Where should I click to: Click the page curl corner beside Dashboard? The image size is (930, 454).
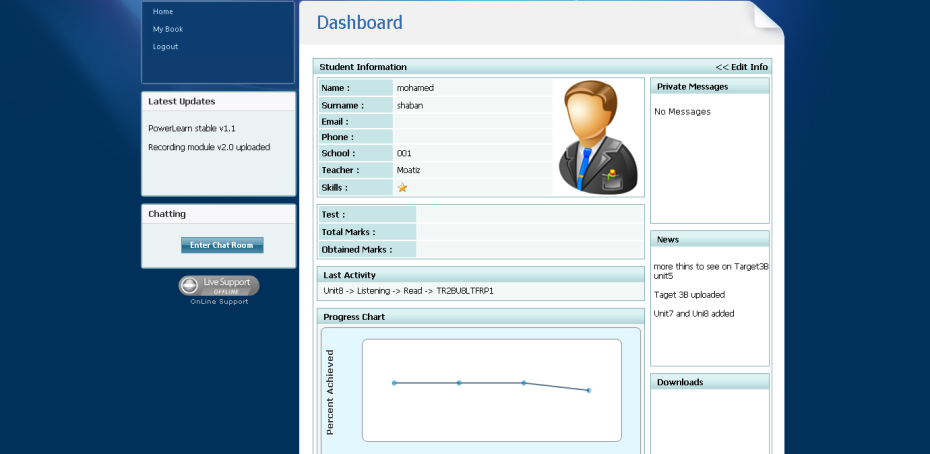coord(767,20)
